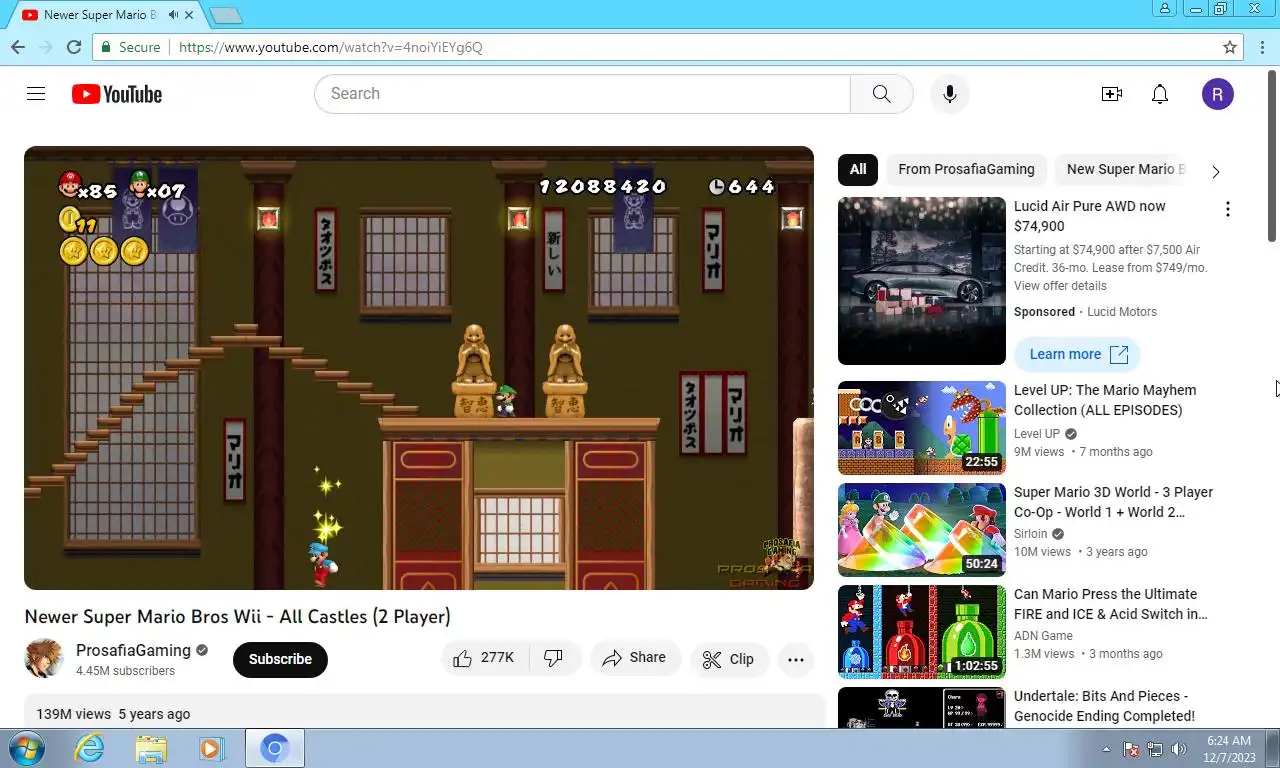Open the ProsafiaGaming channel avatar

(x=44, y=658)
